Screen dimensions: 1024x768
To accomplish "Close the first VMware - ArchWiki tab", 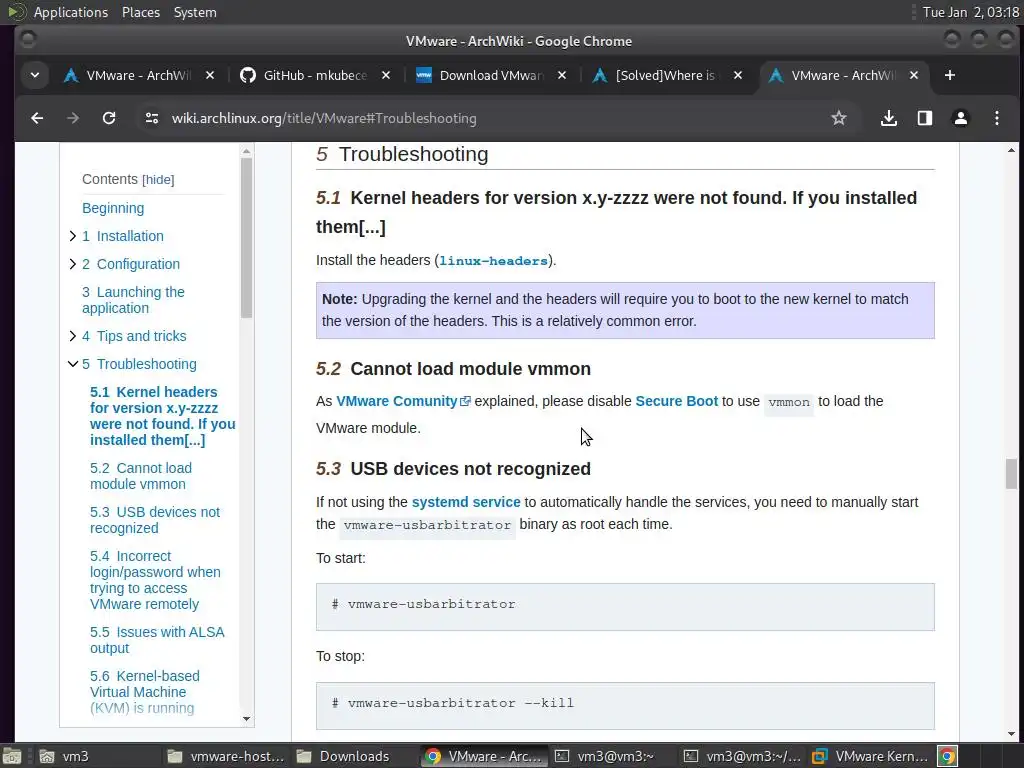I will (x=210, y=76).
